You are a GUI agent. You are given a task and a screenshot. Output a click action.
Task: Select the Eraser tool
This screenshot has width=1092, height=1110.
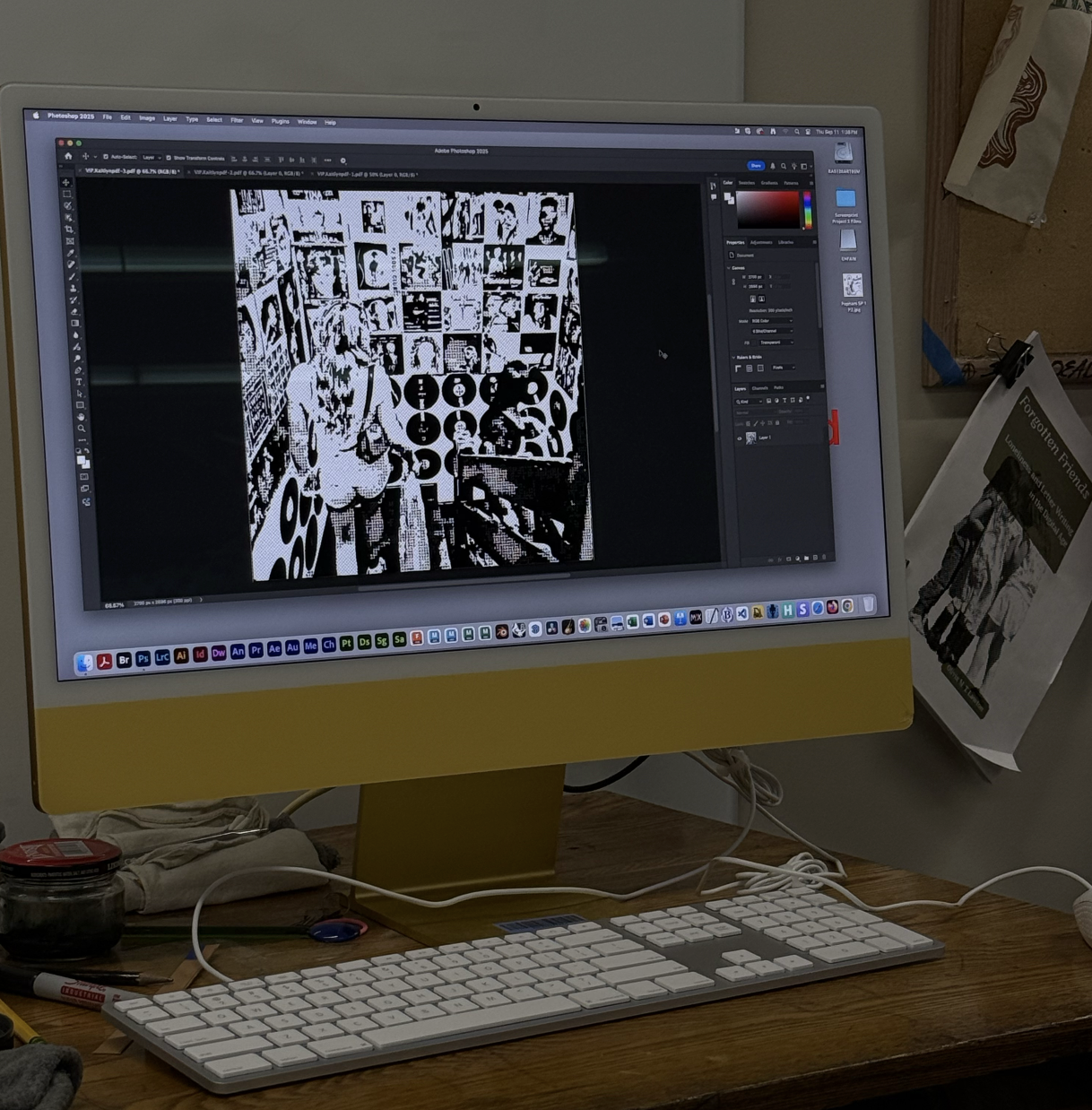pos(74,311)
